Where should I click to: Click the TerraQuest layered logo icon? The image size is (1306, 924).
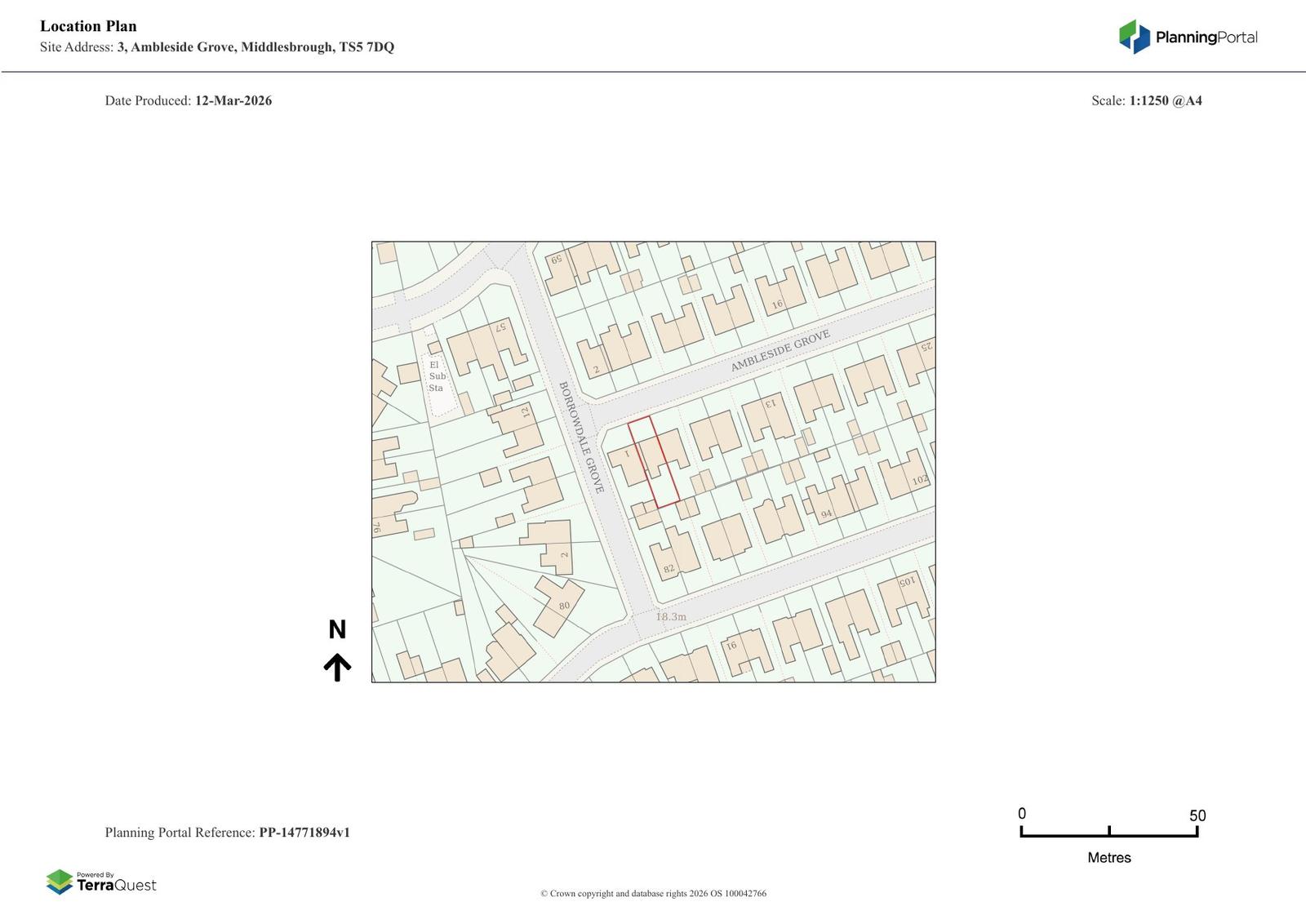pos(60,882)
